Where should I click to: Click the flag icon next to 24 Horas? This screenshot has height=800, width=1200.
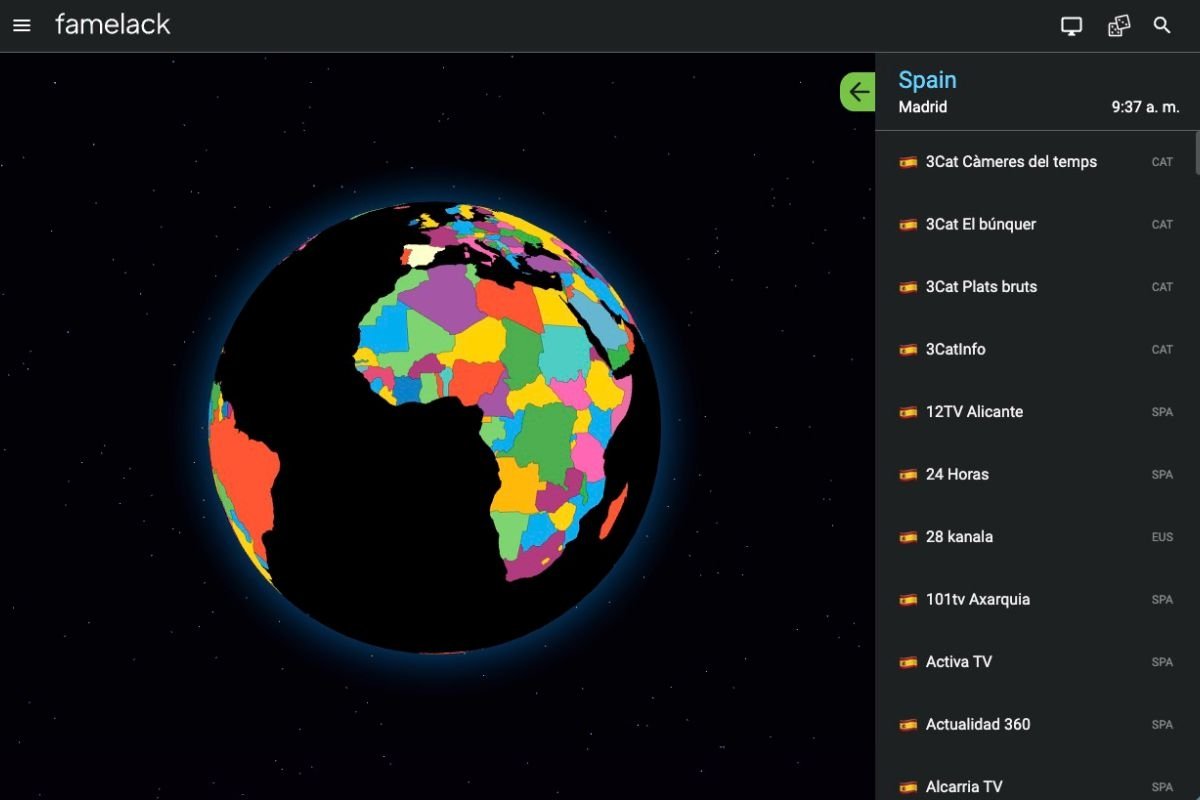(908, 475)
